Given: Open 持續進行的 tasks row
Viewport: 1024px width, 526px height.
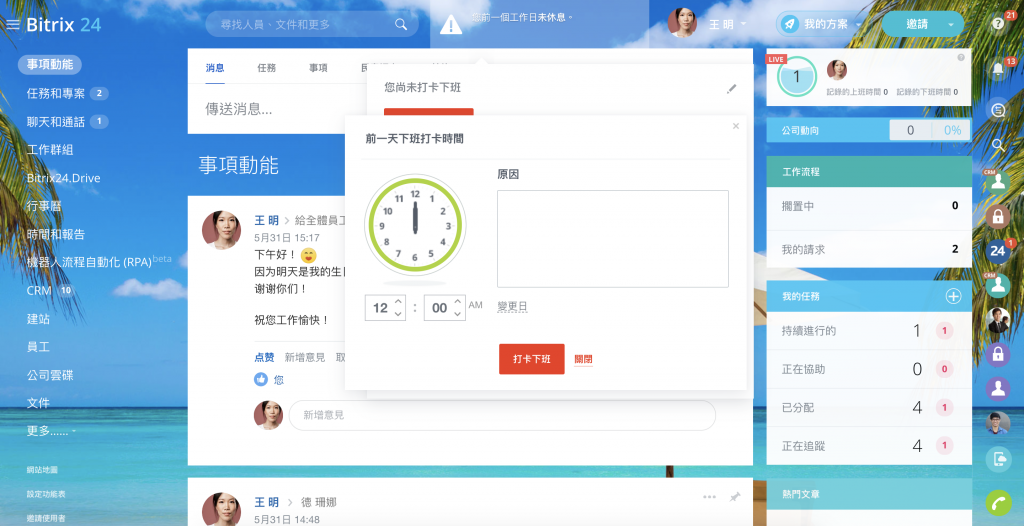Looking at the screenshot, I should [x=869, y=331].
